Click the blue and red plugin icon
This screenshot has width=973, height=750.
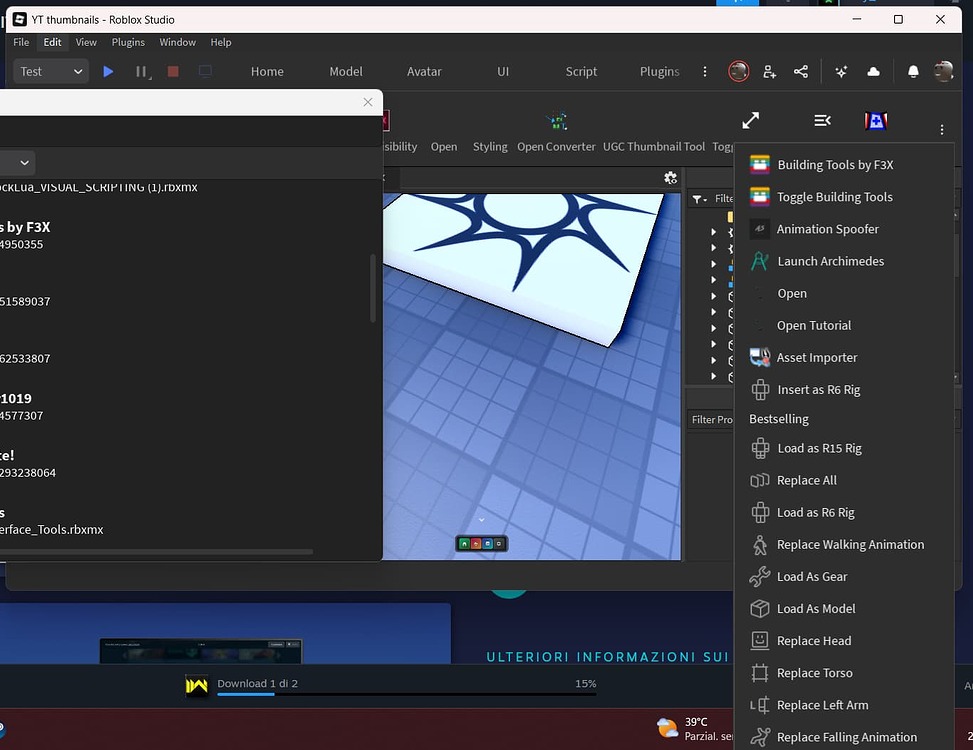tap(876, 120)
